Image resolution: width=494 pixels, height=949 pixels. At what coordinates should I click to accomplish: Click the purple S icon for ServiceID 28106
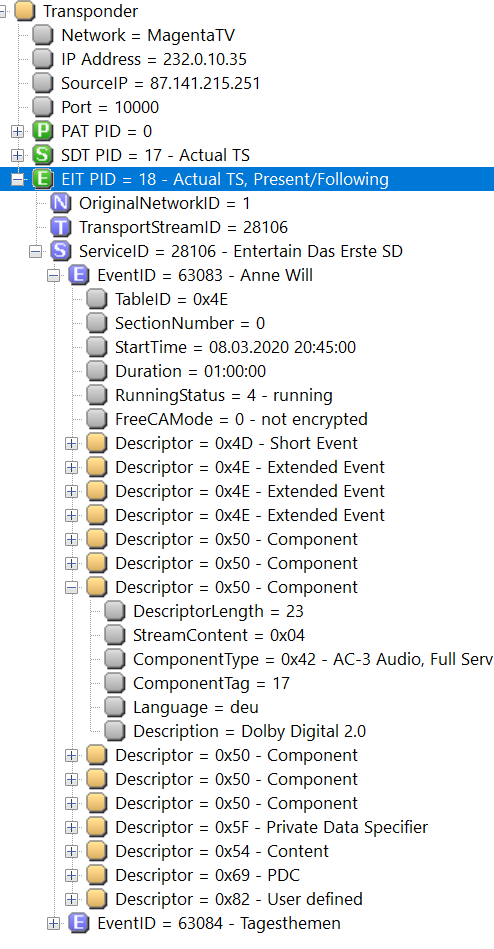coord(61,251)
